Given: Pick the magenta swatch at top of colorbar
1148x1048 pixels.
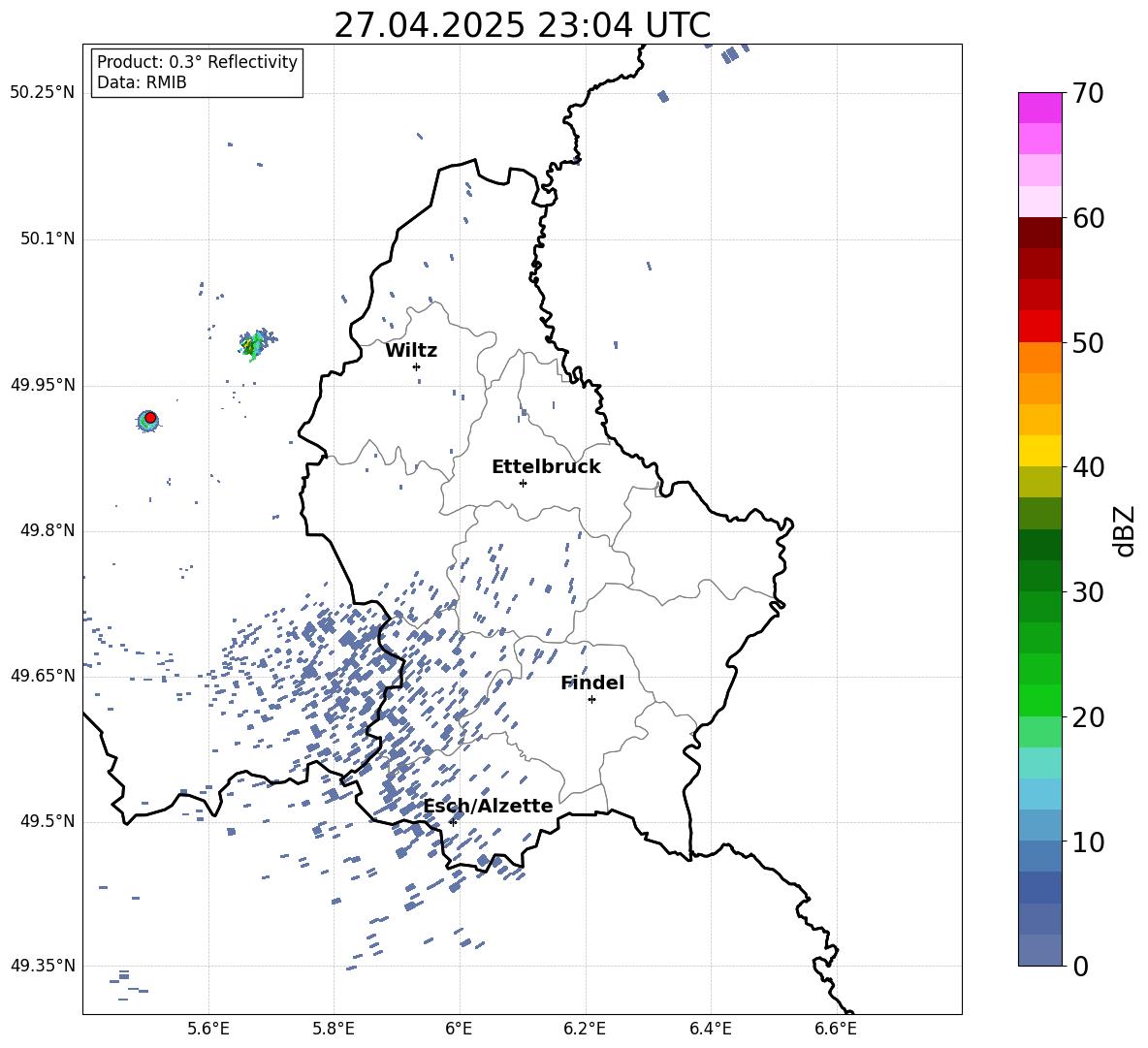Looking at the screenshot, I should point(1039,108).
